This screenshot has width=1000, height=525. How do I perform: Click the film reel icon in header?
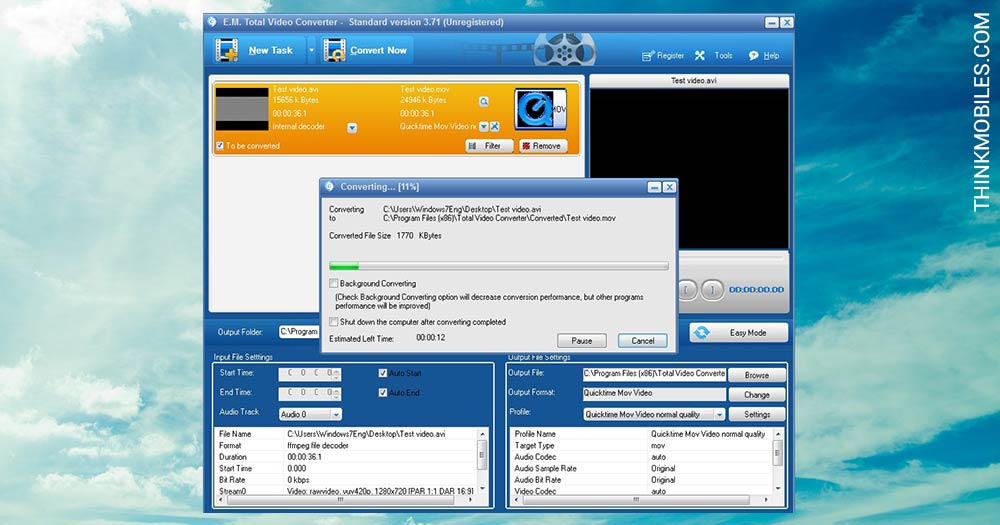tap(564, 50)
